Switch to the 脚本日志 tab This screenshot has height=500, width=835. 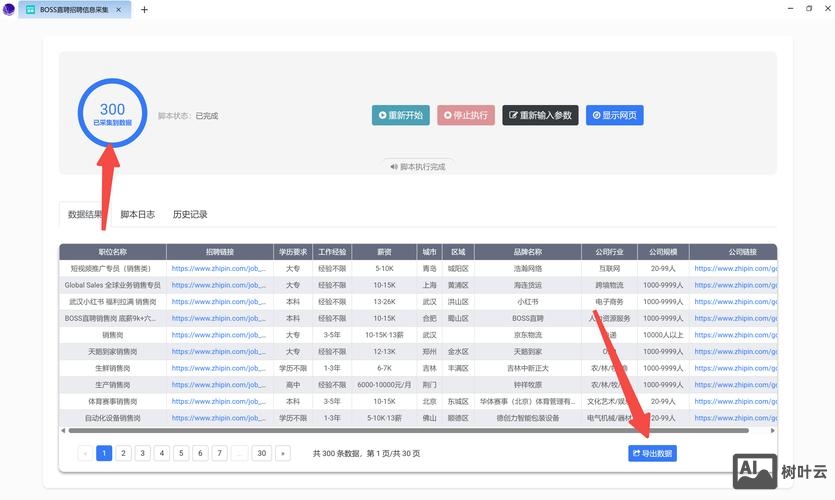137,214
